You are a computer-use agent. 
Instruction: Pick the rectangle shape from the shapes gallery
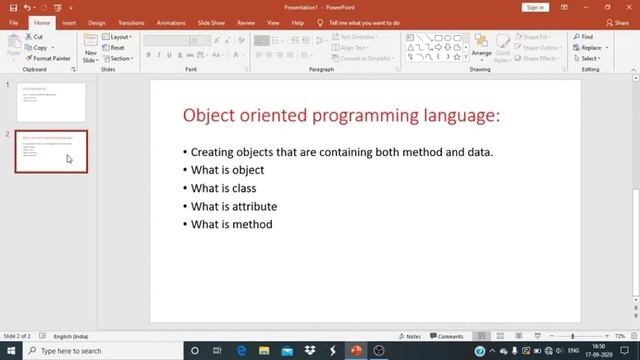pyautogui.click(x=438, y=38)
